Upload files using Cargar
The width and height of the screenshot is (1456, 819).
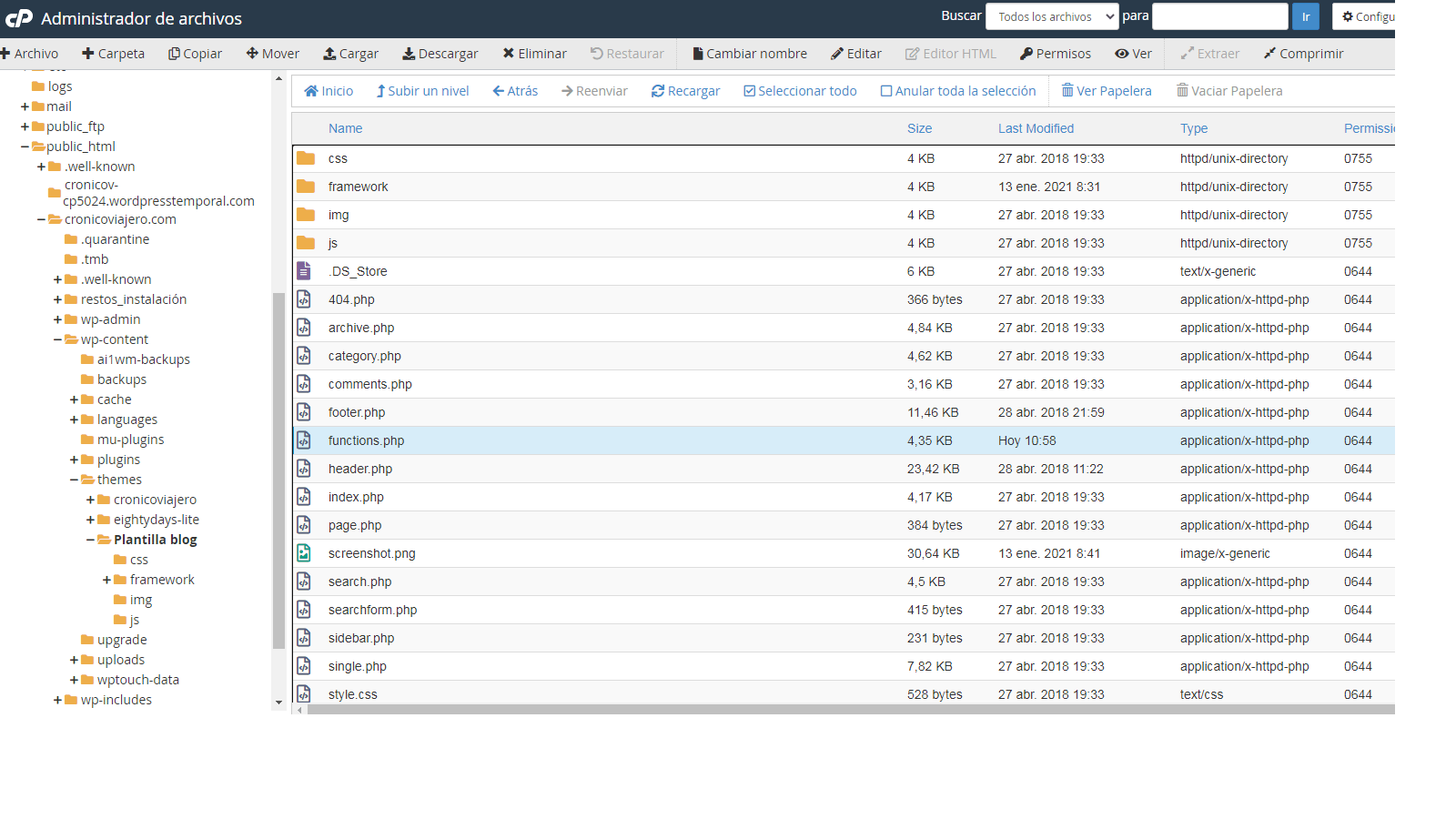[351, 54]
